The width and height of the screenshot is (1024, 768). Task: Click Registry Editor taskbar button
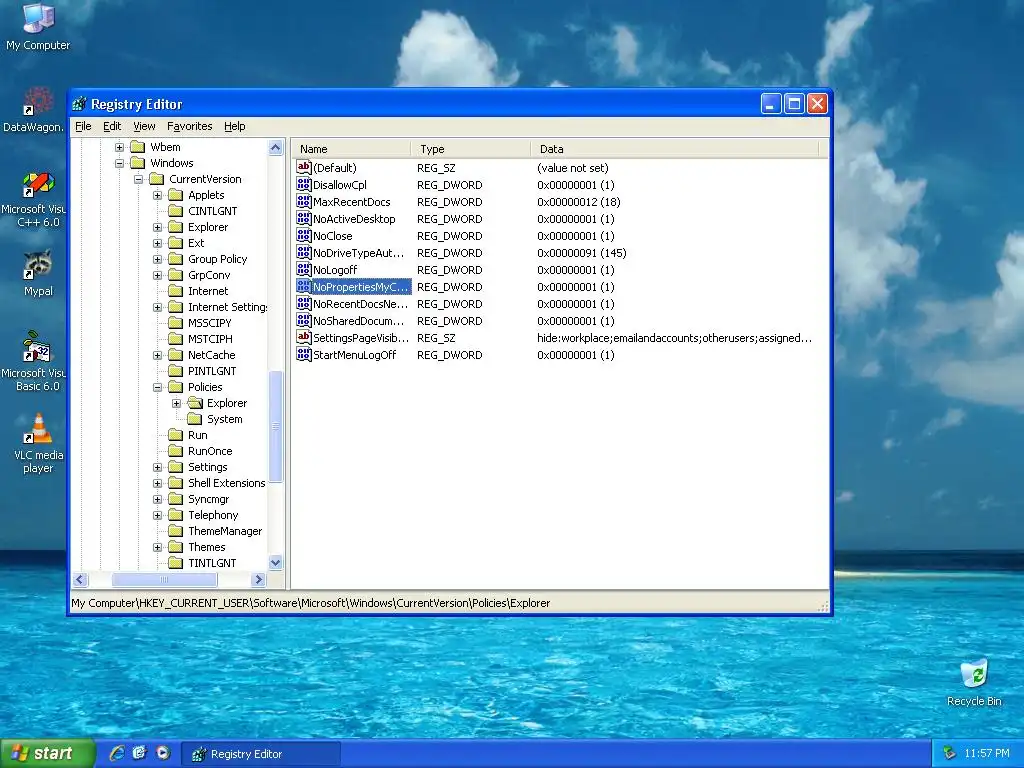(x=260, y=754)
